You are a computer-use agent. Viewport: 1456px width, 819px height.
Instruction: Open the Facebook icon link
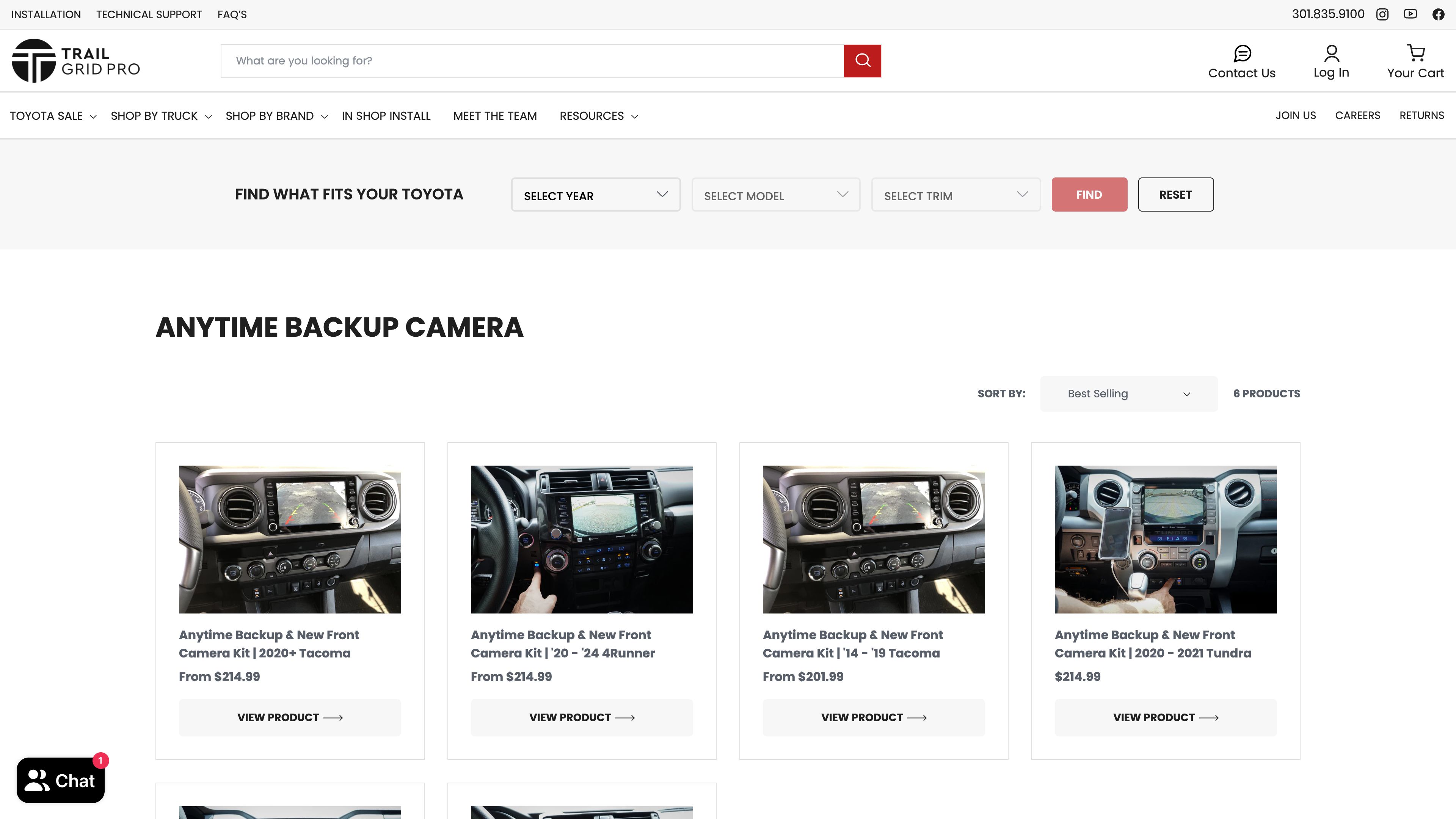click(1438, 15)
